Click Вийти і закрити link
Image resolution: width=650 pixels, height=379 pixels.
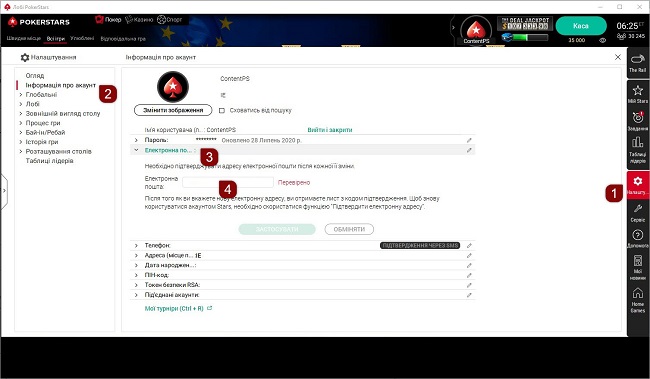coord(330,130)
